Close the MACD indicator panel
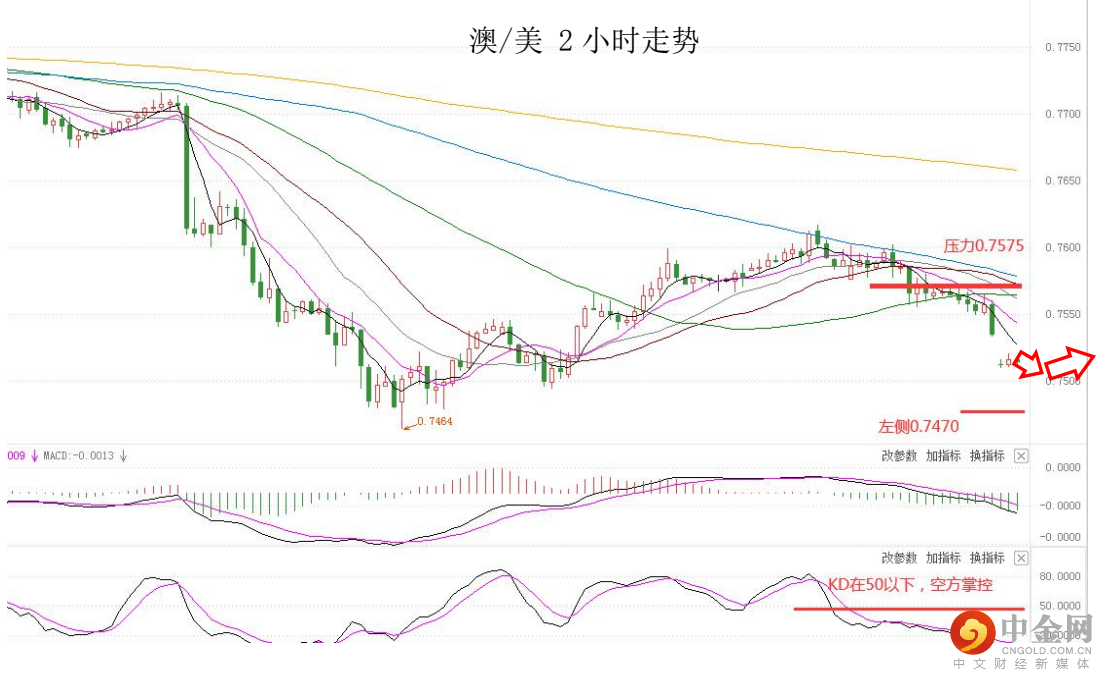The height and width of the screenshot is (682, 1107). point(1021,456)
